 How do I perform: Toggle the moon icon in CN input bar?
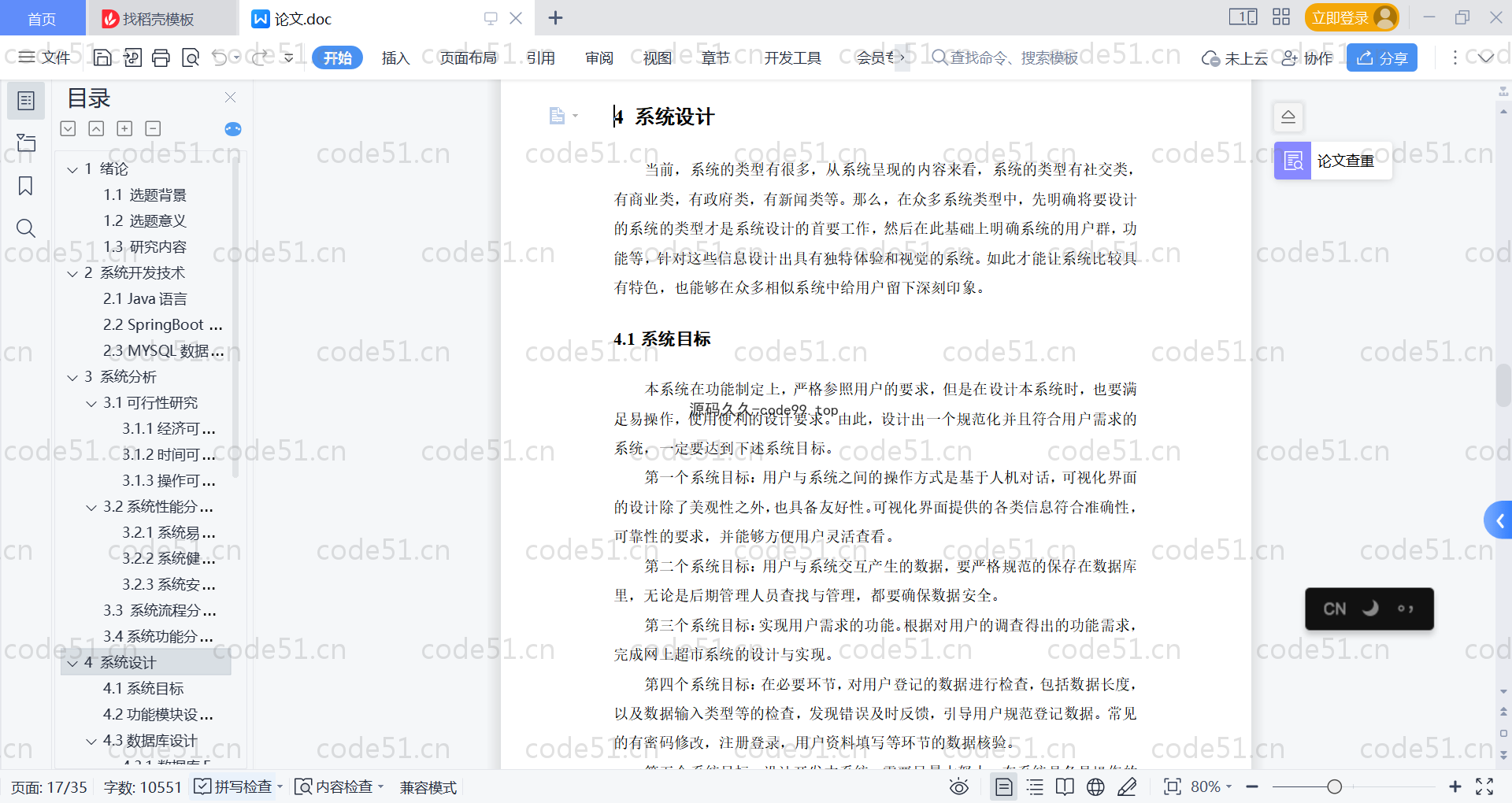click(x=1370, y=608)
